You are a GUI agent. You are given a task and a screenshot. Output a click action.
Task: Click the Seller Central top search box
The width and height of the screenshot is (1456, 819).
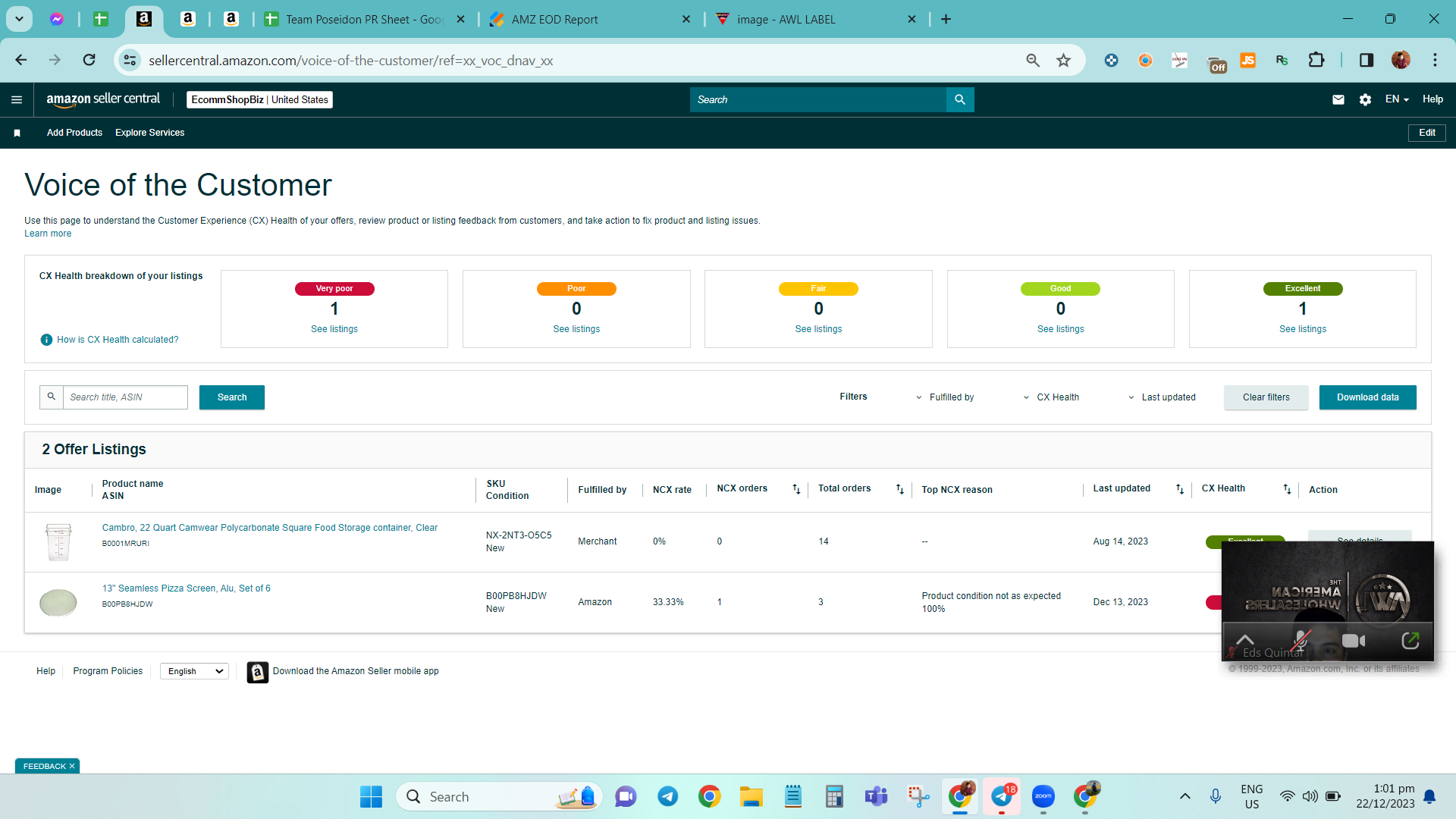(x=818, y=99)
